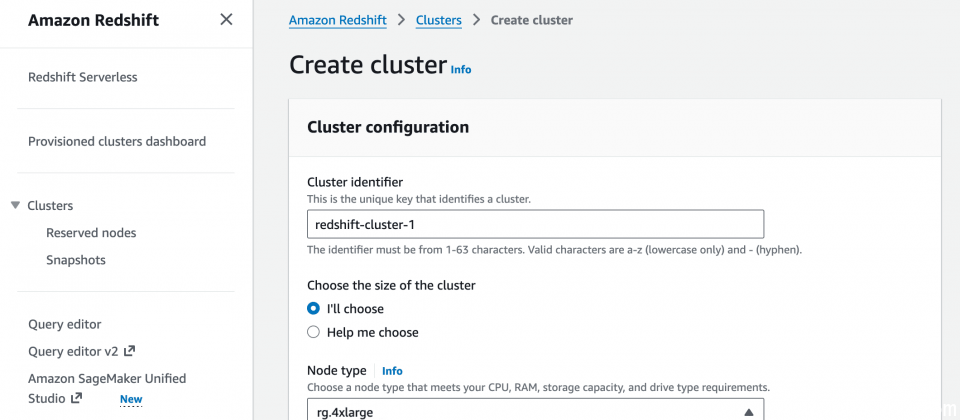Image resolution: width=960 pixels, height=420 pixels.
Task: Click the breadcrumb chevron after Amazon Redshift
Action: point(401,20)
